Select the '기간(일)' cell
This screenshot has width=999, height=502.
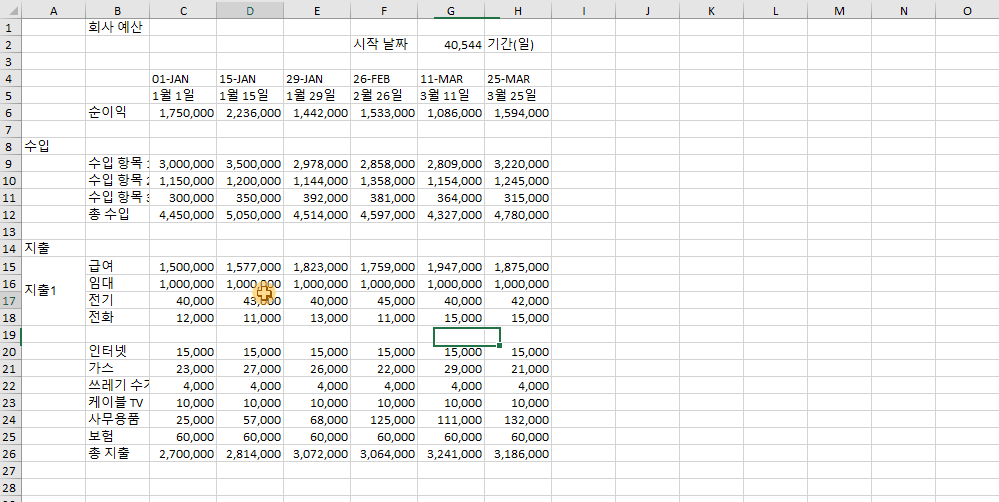click(518, 45)
